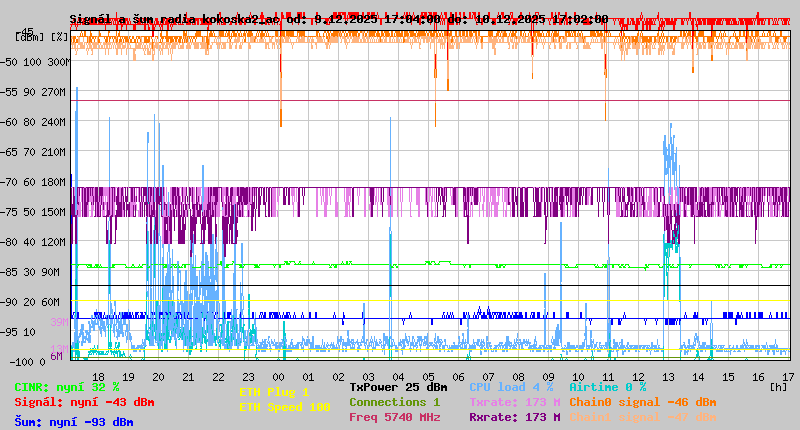Click the "Šum: nyní -93 dBm" legend entry
This screenshot has width=800, height=430.
point(74,422)
